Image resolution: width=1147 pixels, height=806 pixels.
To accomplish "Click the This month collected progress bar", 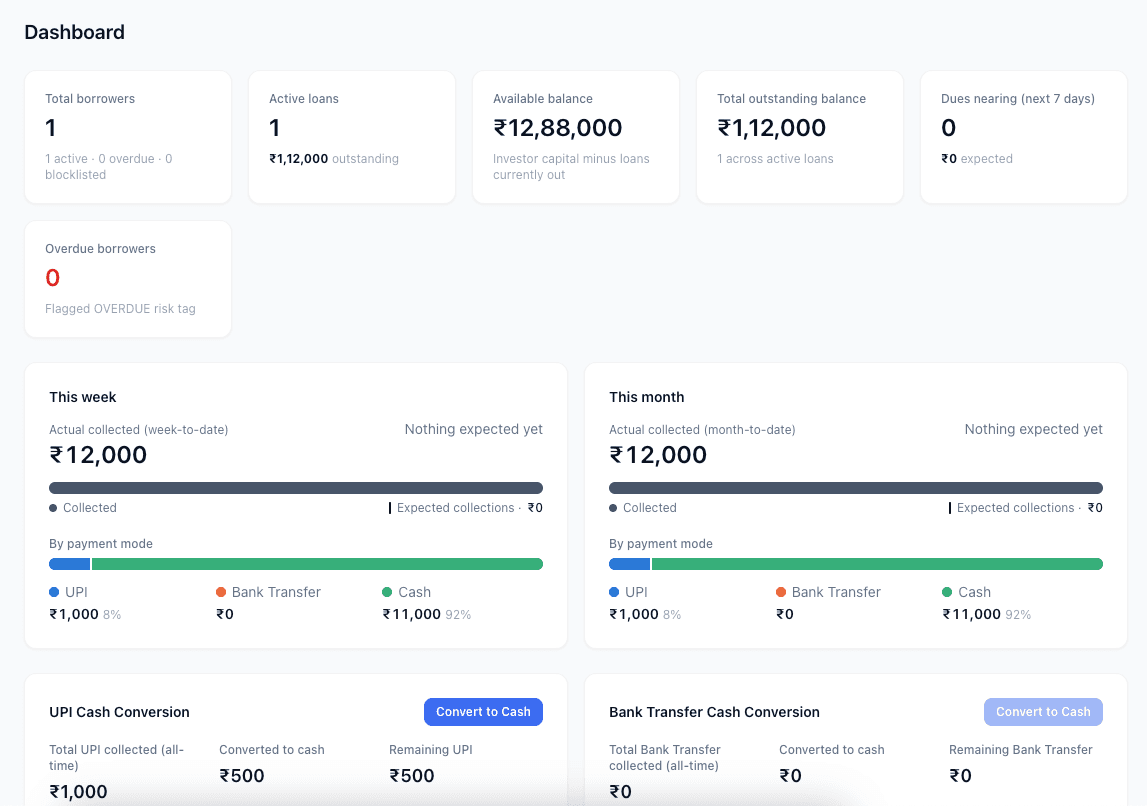I will 856,488.
